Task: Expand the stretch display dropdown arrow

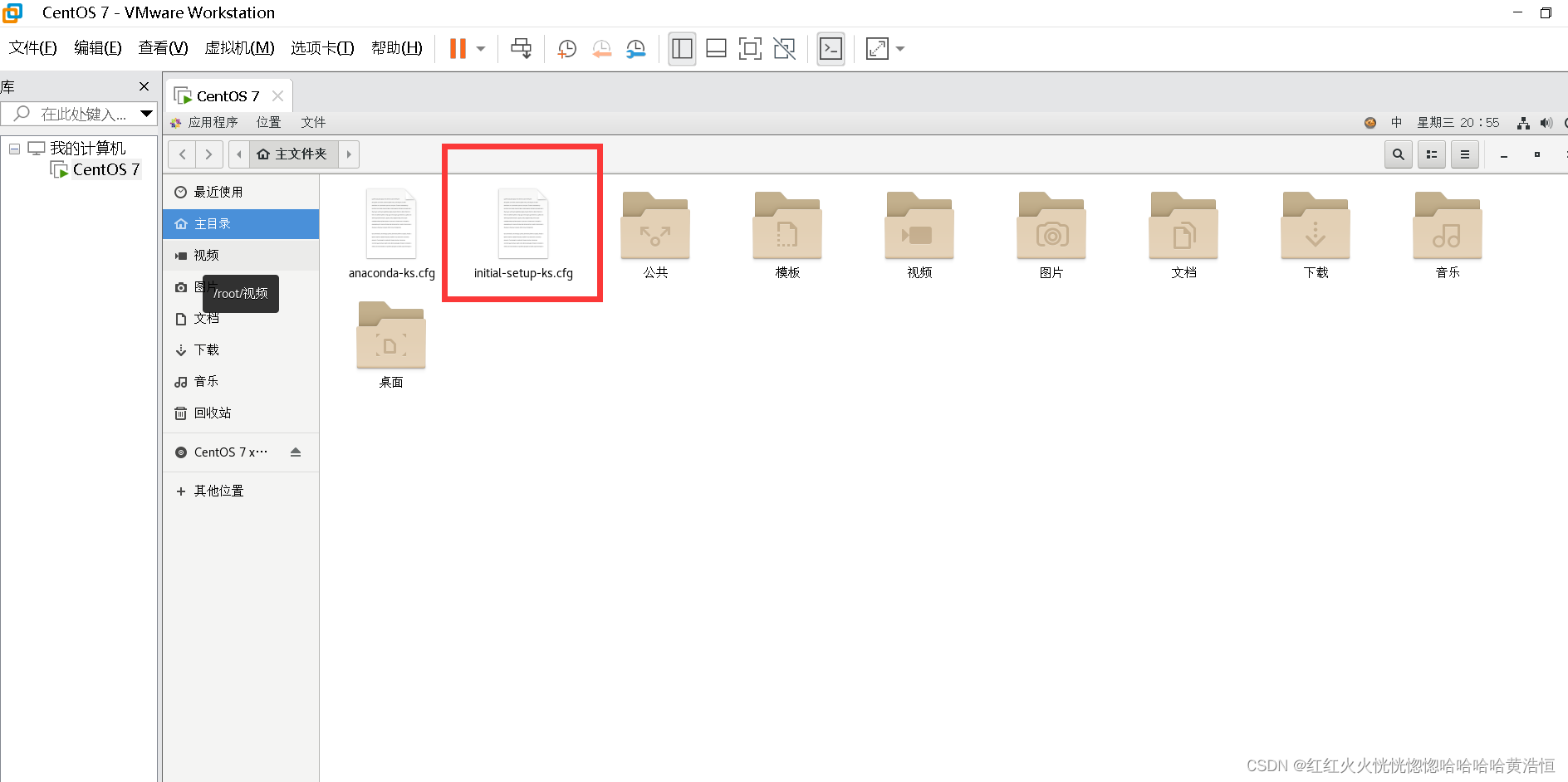Action: [x=900, y=48]
